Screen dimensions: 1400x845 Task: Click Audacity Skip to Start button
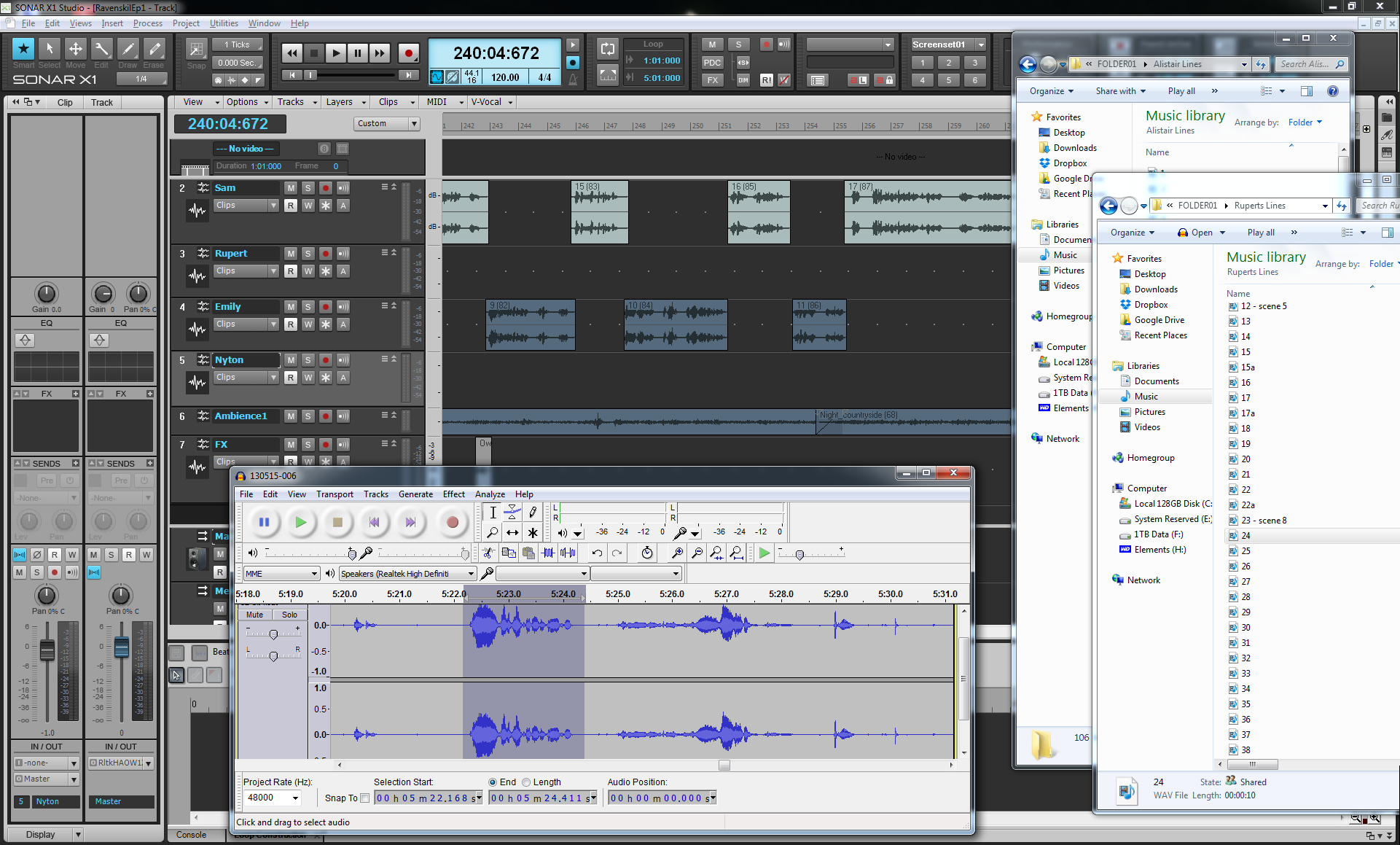(374, 522)
